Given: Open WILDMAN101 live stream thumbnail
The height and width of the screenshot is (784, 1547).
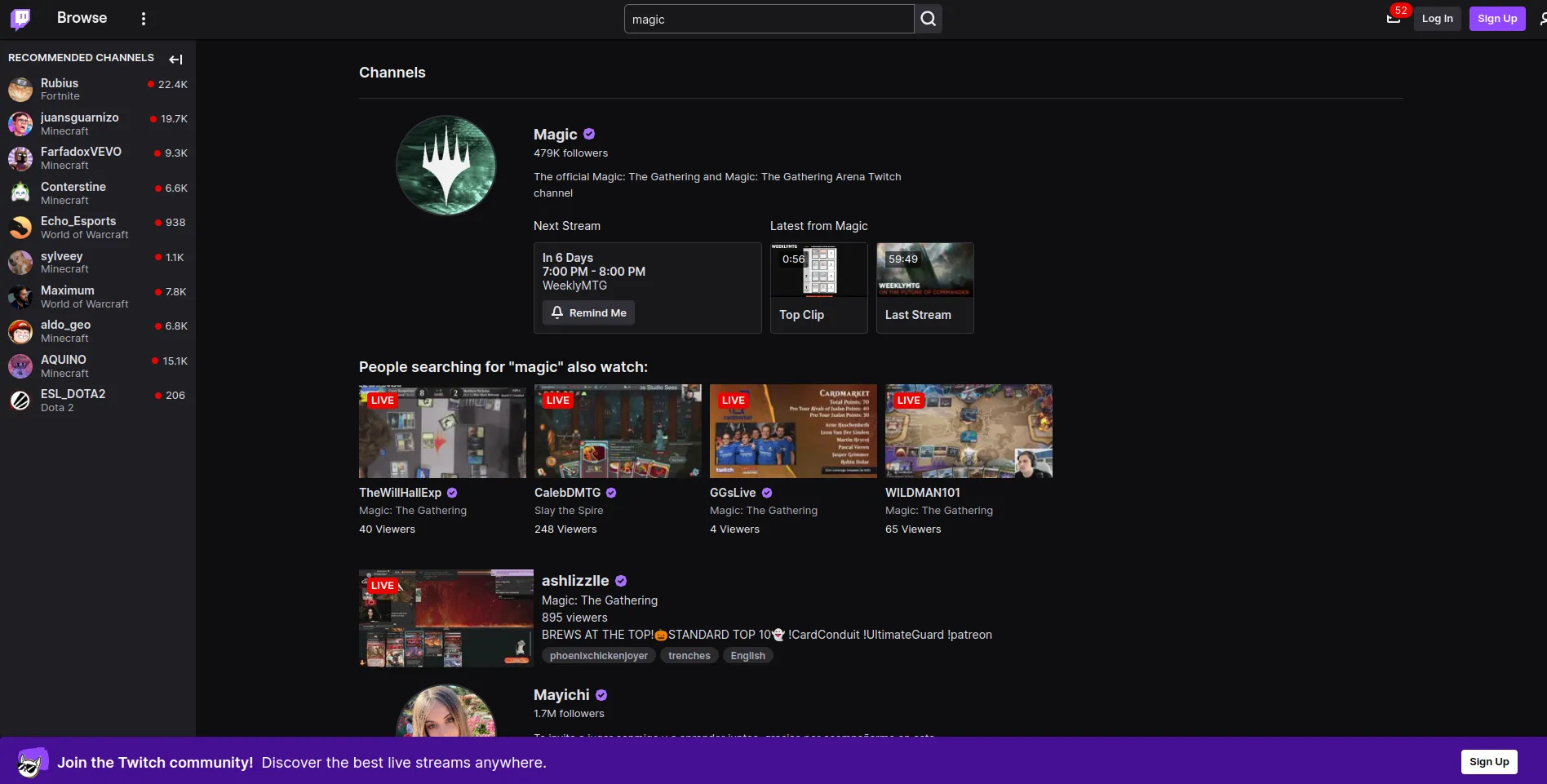Looking at the screenshot, I should point(969,432).
